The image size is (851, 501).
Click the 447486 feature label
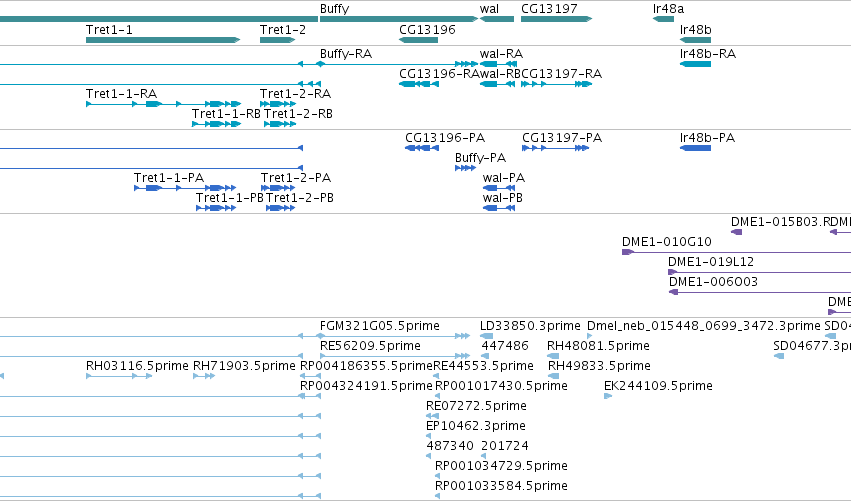click(x=505, y=346)
